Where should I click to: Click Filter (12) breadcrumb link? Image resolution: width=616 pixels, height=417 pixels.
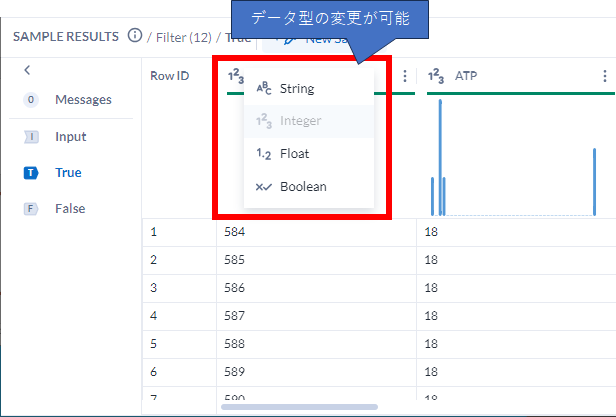coord(184,37)
